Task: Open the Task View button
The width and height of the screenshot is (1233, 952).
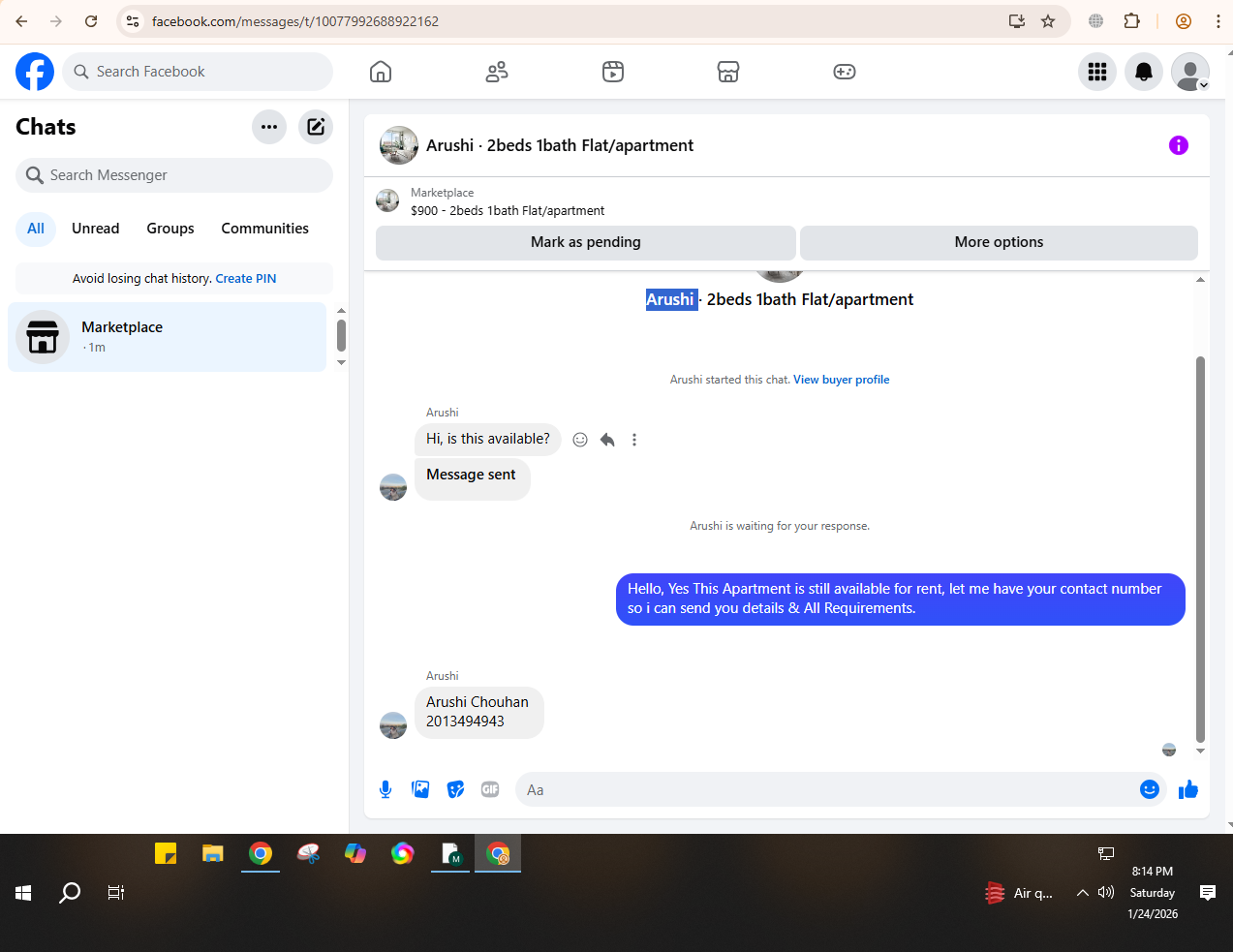Action: pyautogui.click(x=116, y=893)
